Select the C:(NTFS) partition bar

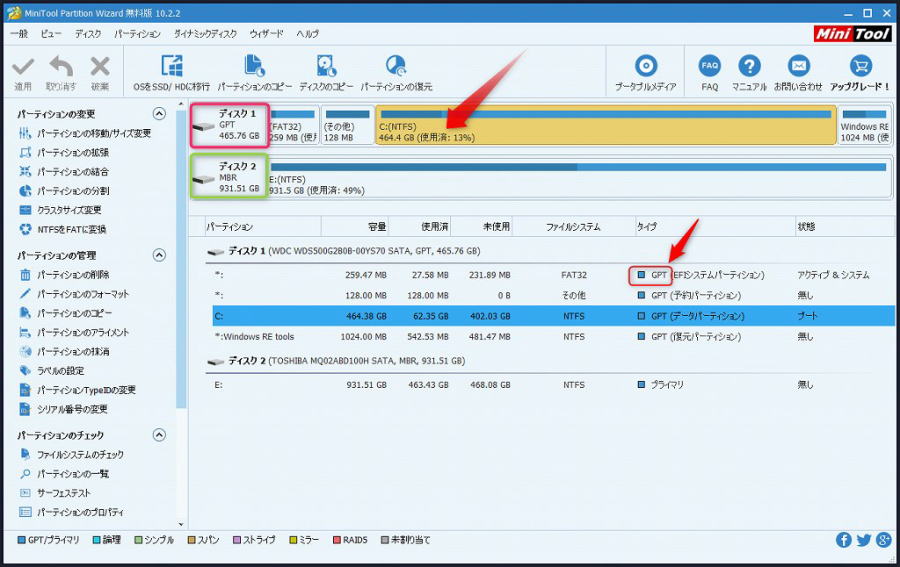point(606,125)
